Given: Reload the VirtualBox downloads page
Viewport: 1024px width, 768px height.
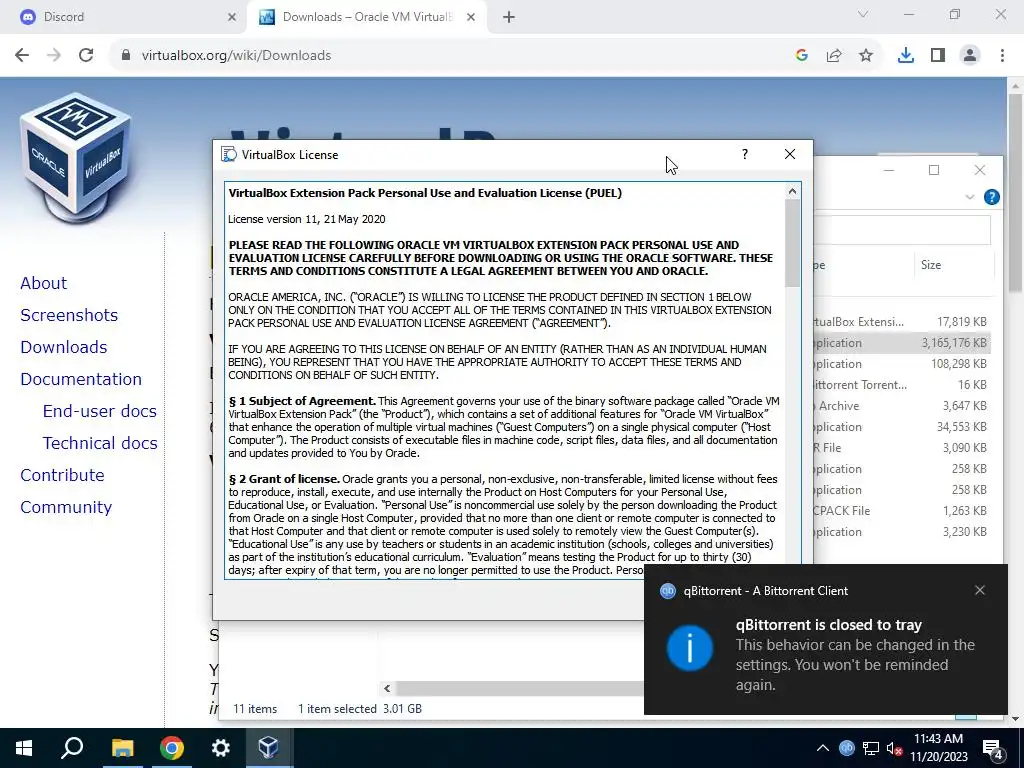Looking at the screenshot, I should pyautogui.click(x=86, y=56).
